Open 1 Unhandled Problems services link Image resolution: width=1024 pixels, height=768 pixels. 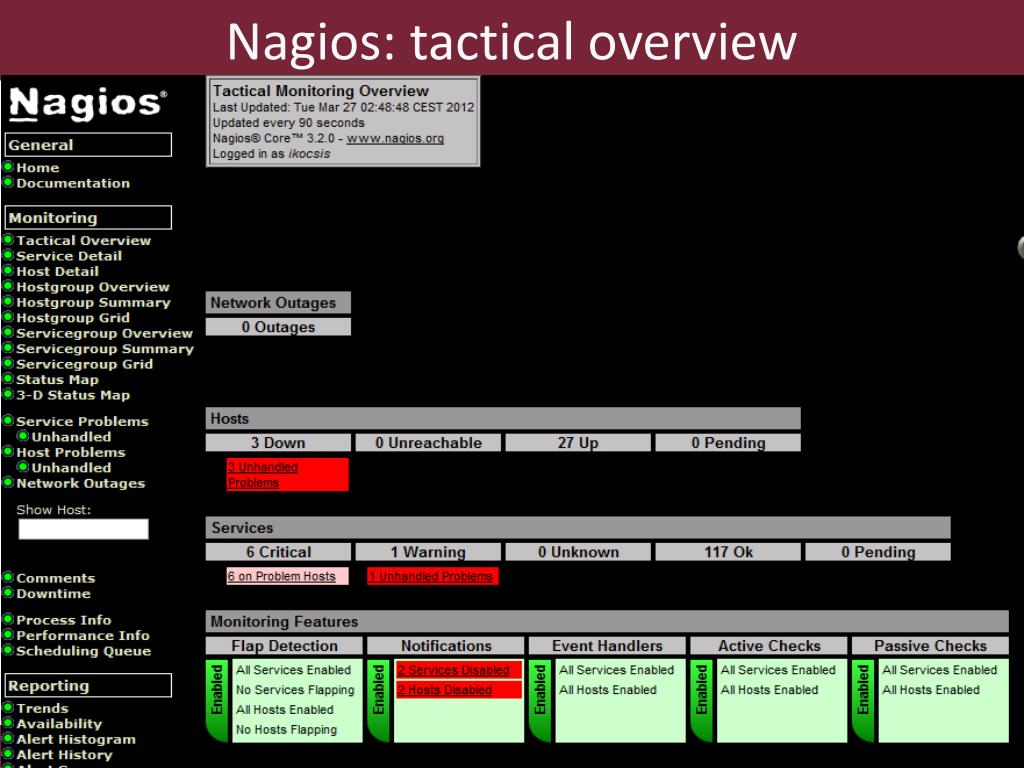tap(430, 577)
